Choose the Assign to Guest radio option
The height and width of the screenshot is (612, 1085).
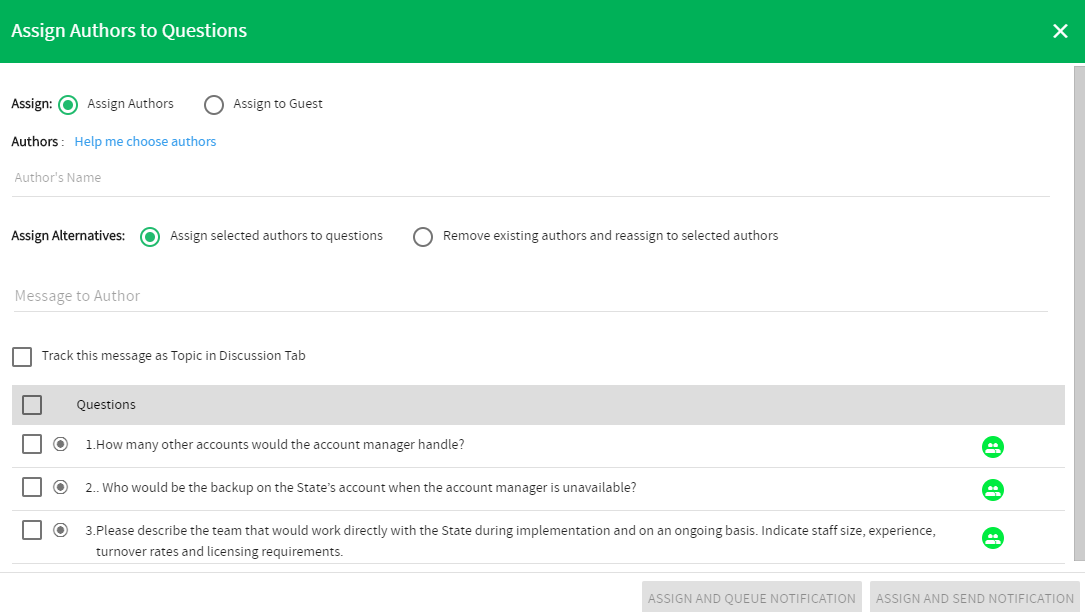[214, 105]
